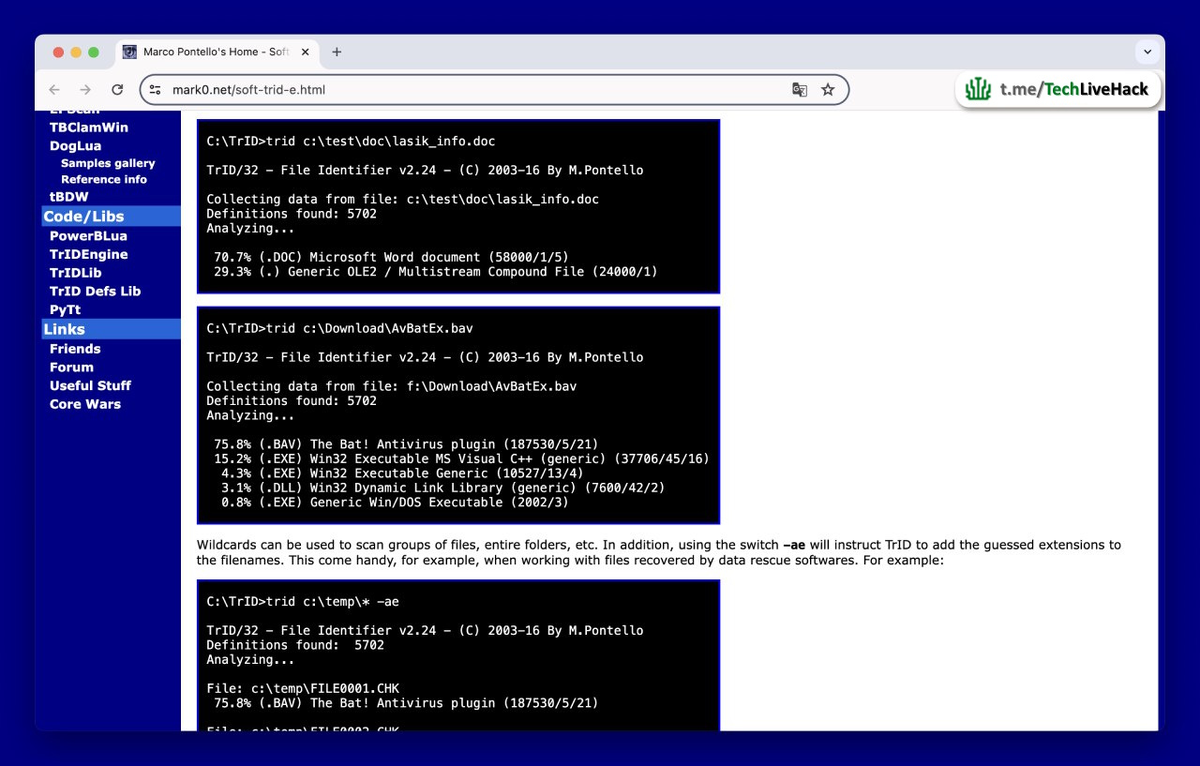
Task: Click 'Collecting data from file: c:\test\doc\lasik_info.doc'
Action: [403, 199]
